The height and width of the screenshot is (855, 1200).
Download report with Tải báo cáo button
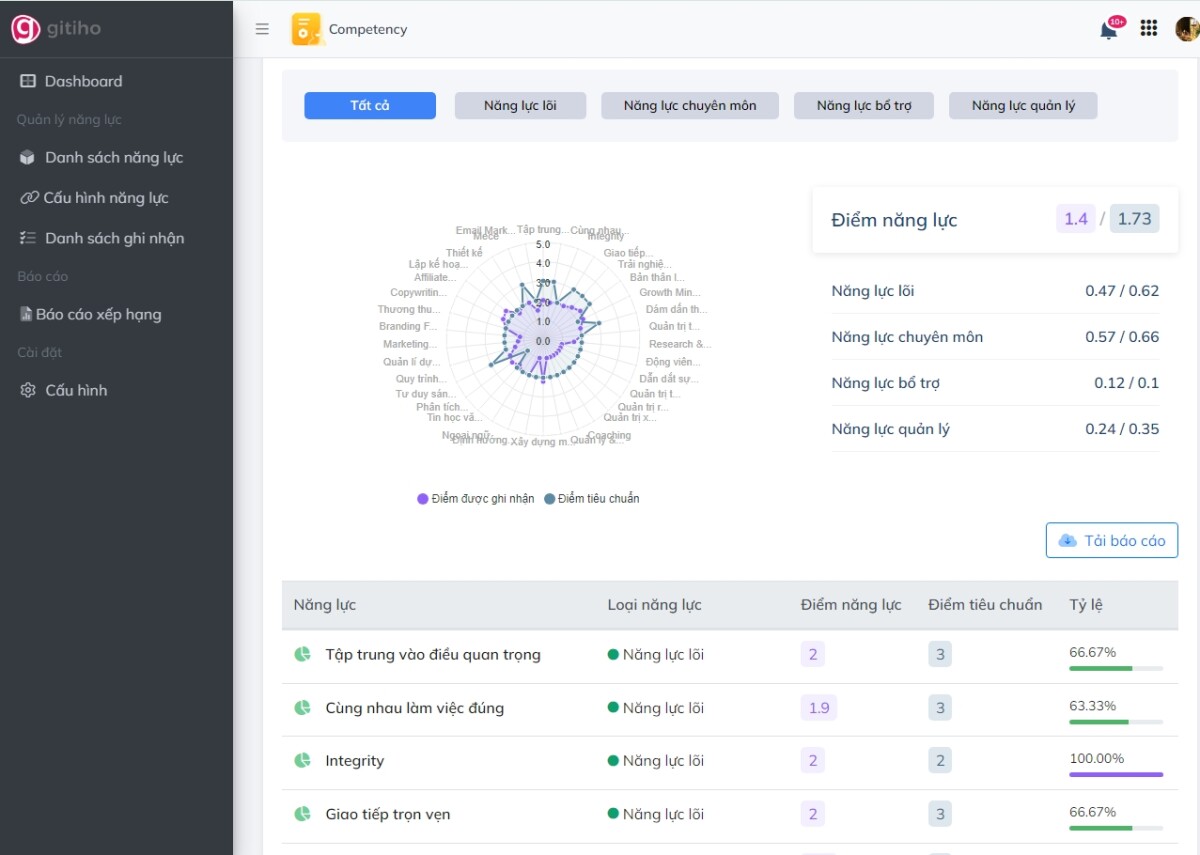pos(1112,540)
